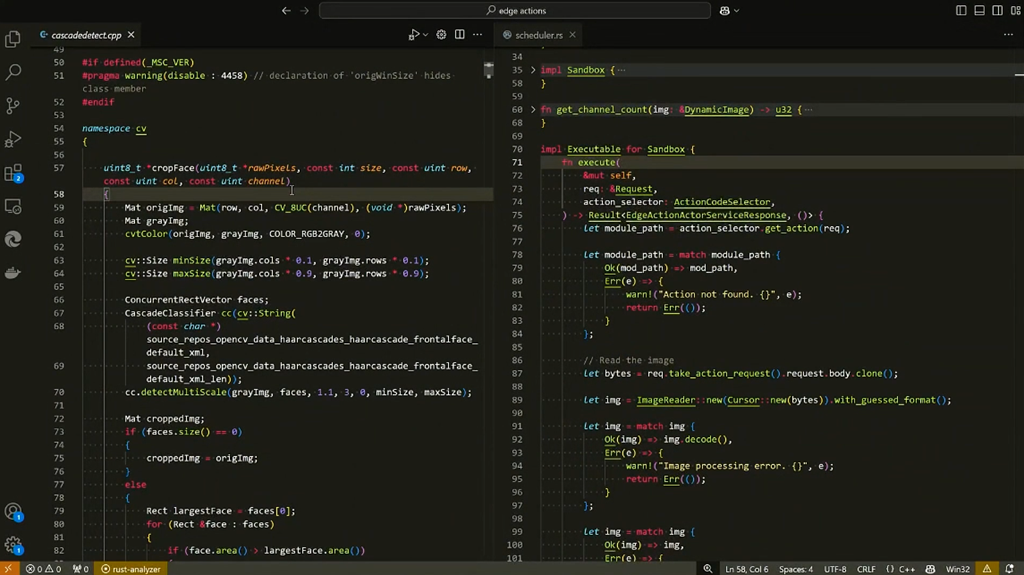
Task: Click the Accounts icon
Action: [13, 513]
